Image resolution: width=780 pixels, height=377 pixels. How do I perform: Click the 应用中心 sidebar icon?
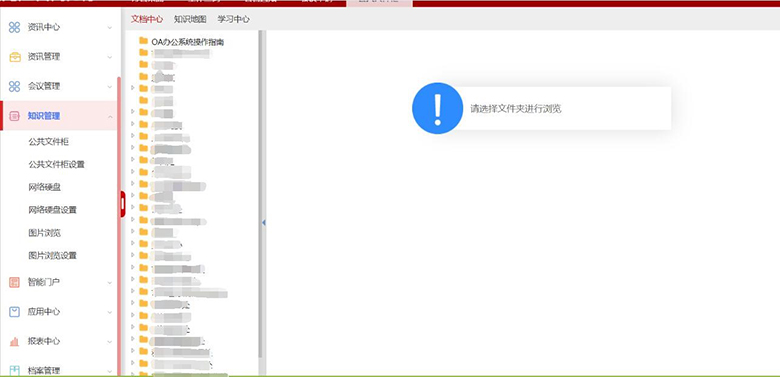pyautogui.click(x=14, y=312)
